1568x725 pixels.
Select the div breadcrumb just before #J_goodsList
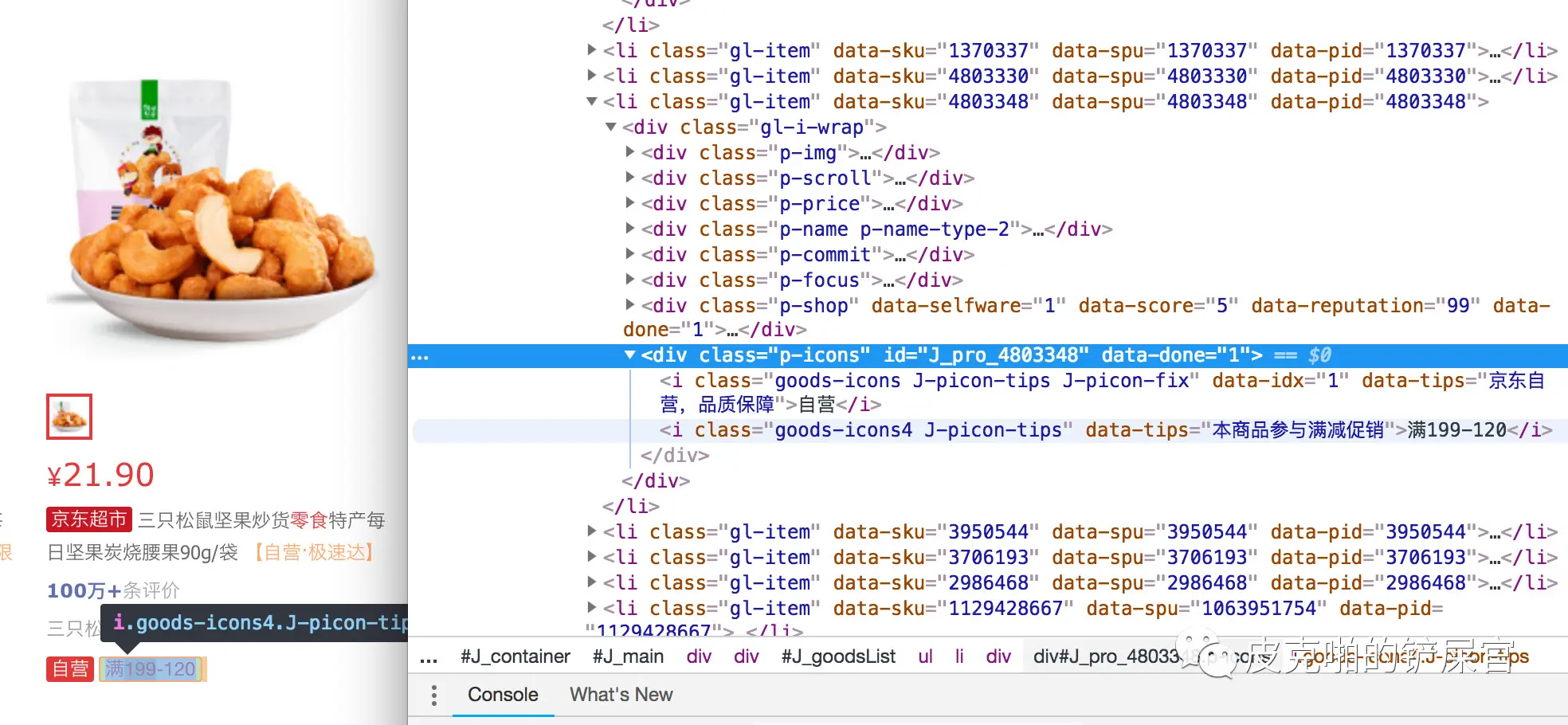(x=747, y=656)
